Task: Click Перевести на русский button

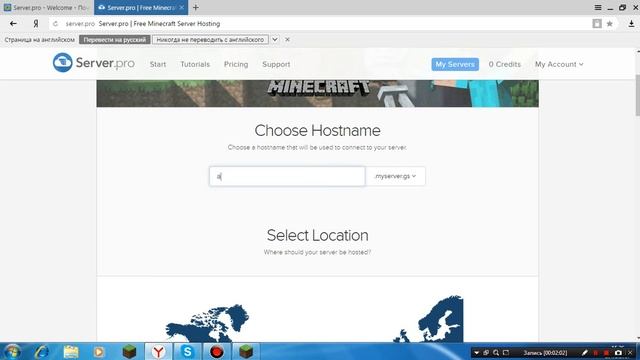Action: [115, 40]
